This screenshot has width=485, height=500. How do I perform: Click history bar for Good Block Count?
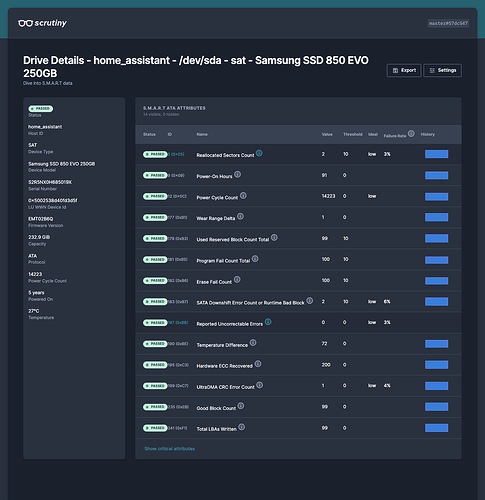436,407
